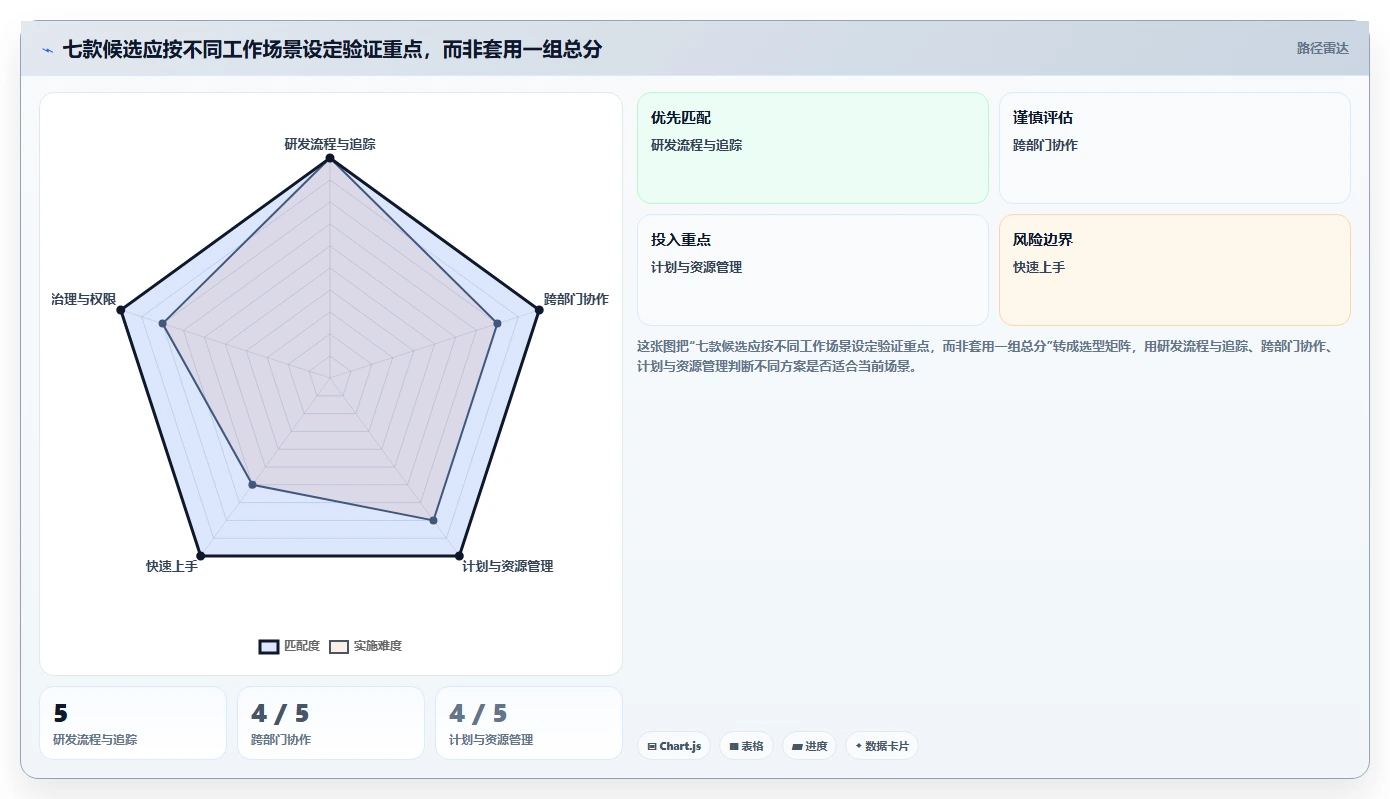Click the 匹配度 legend label
This screenshot has height=799, width=1390.
tap(302, 646)
